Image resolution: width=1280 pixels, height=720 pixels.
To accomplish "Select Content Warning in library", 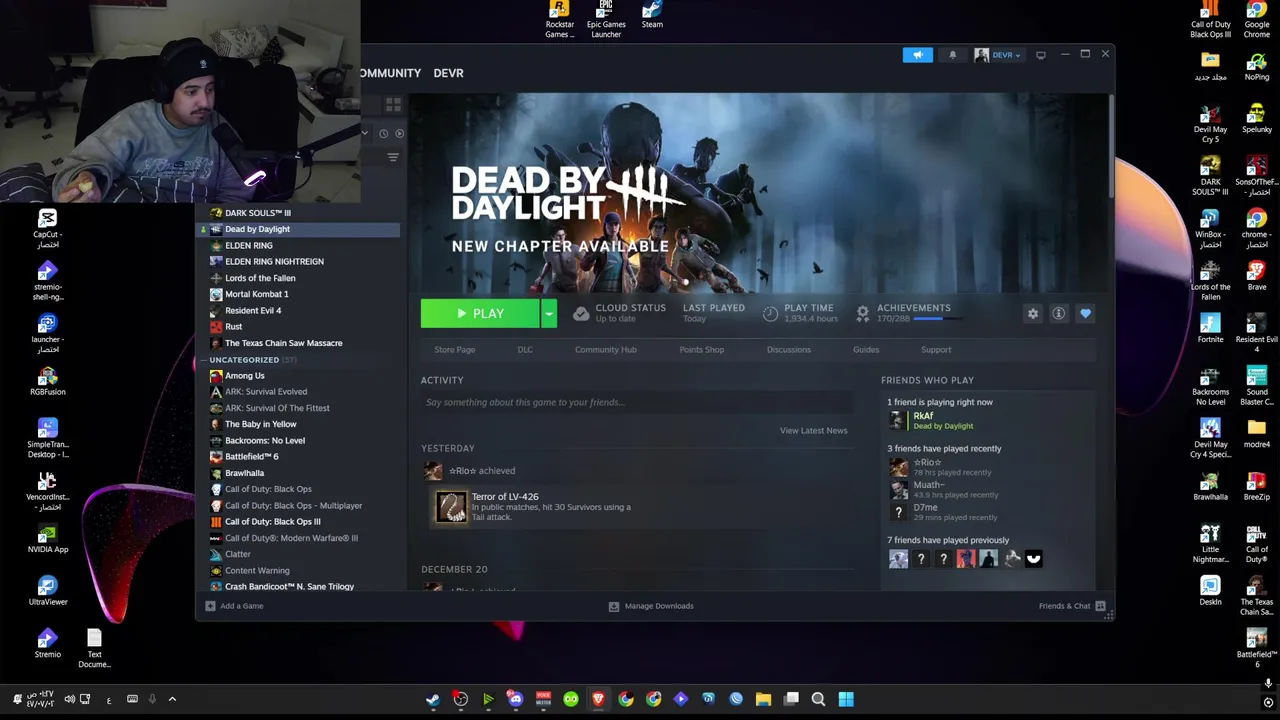I will coord(298,571).
